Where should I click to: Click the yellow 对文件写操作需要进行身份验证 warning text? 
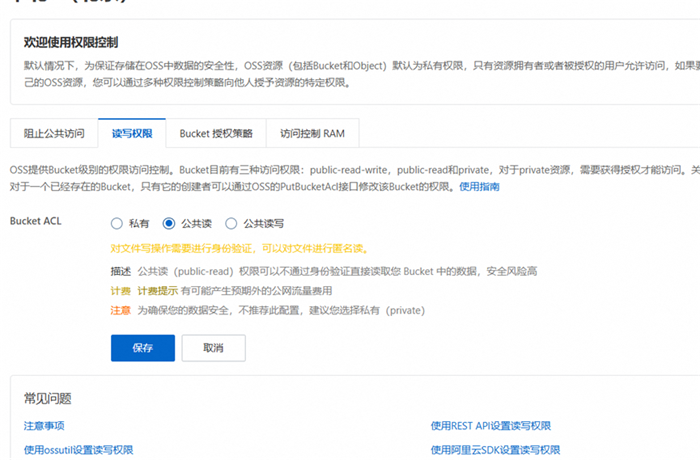point(240,249)
